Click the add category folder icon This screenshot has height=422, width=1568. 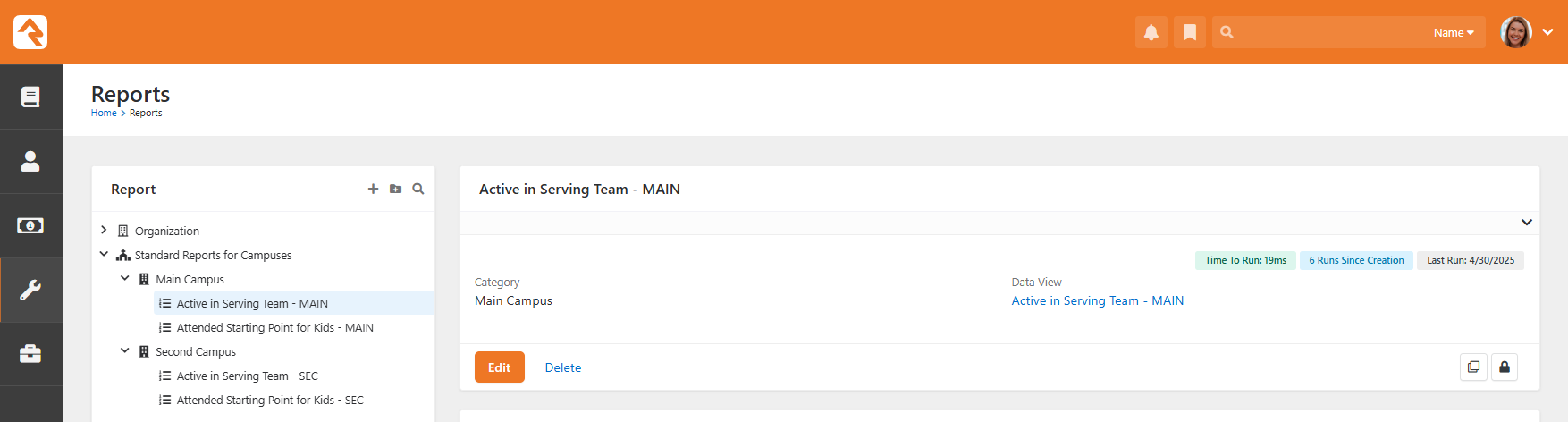pyautogui.click(x=395, y=189)
